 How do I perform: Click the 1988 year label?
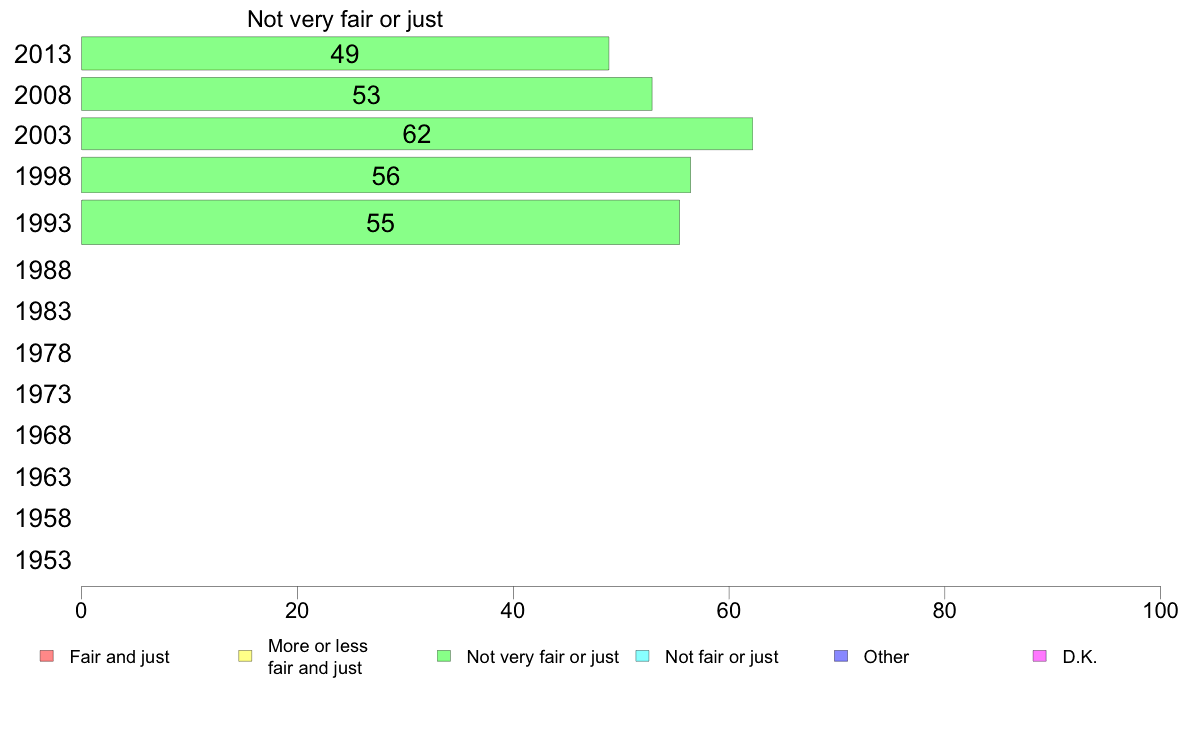click(x=43, y=271)
